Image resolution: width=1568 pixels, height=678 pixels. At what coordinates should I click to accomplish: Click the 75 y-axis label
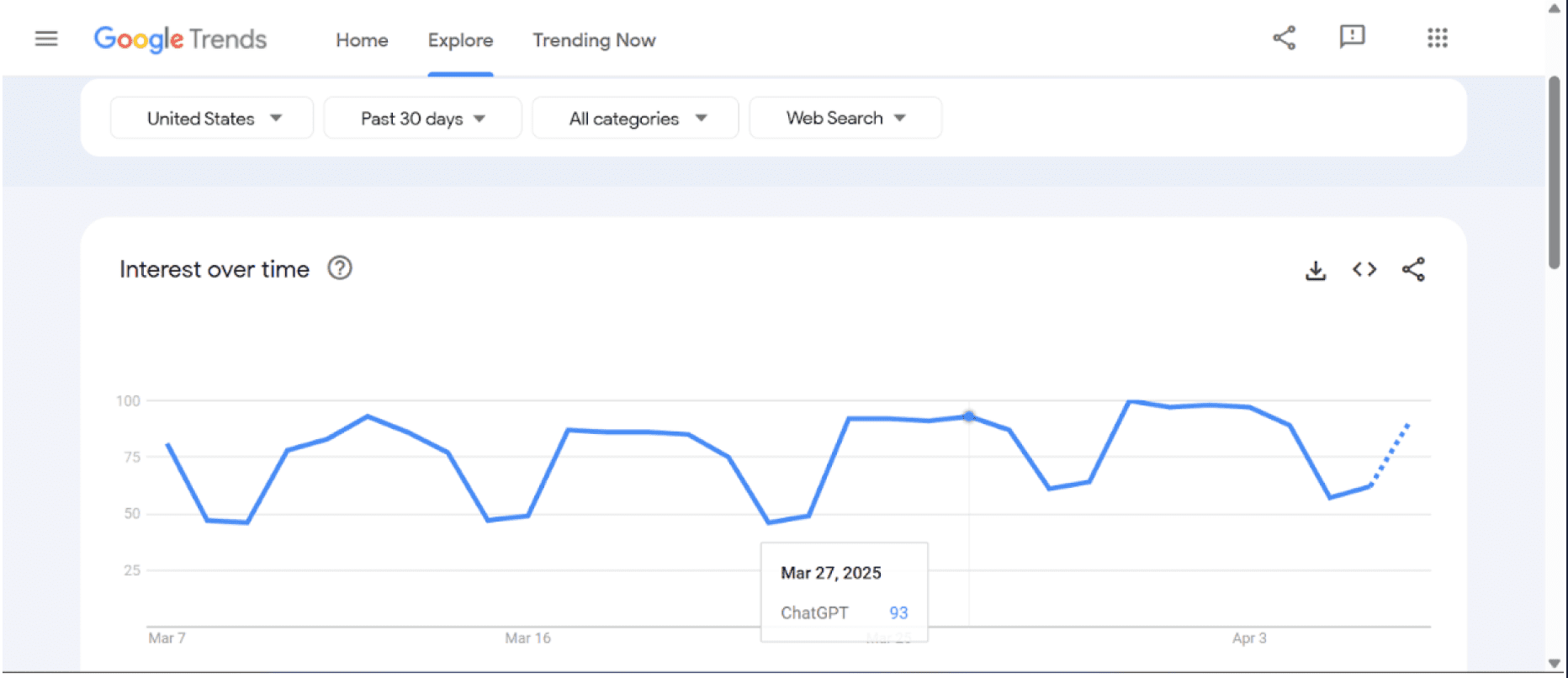(x=132, y=458)
